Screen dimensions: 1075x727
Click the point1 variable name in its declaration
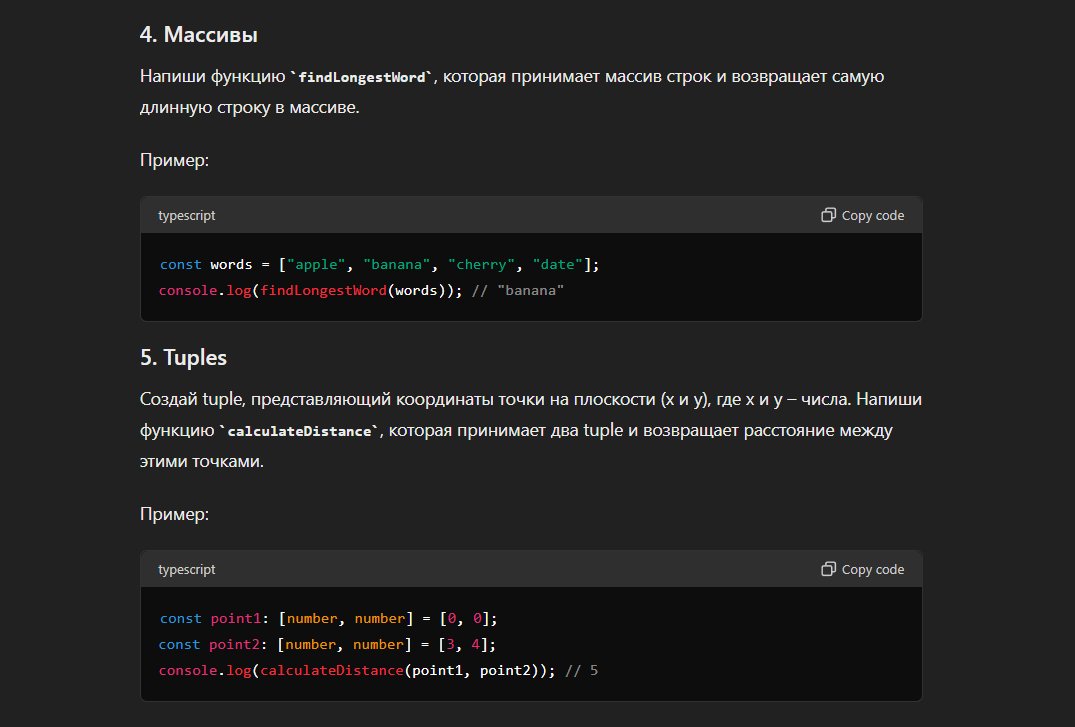point(234,619)
